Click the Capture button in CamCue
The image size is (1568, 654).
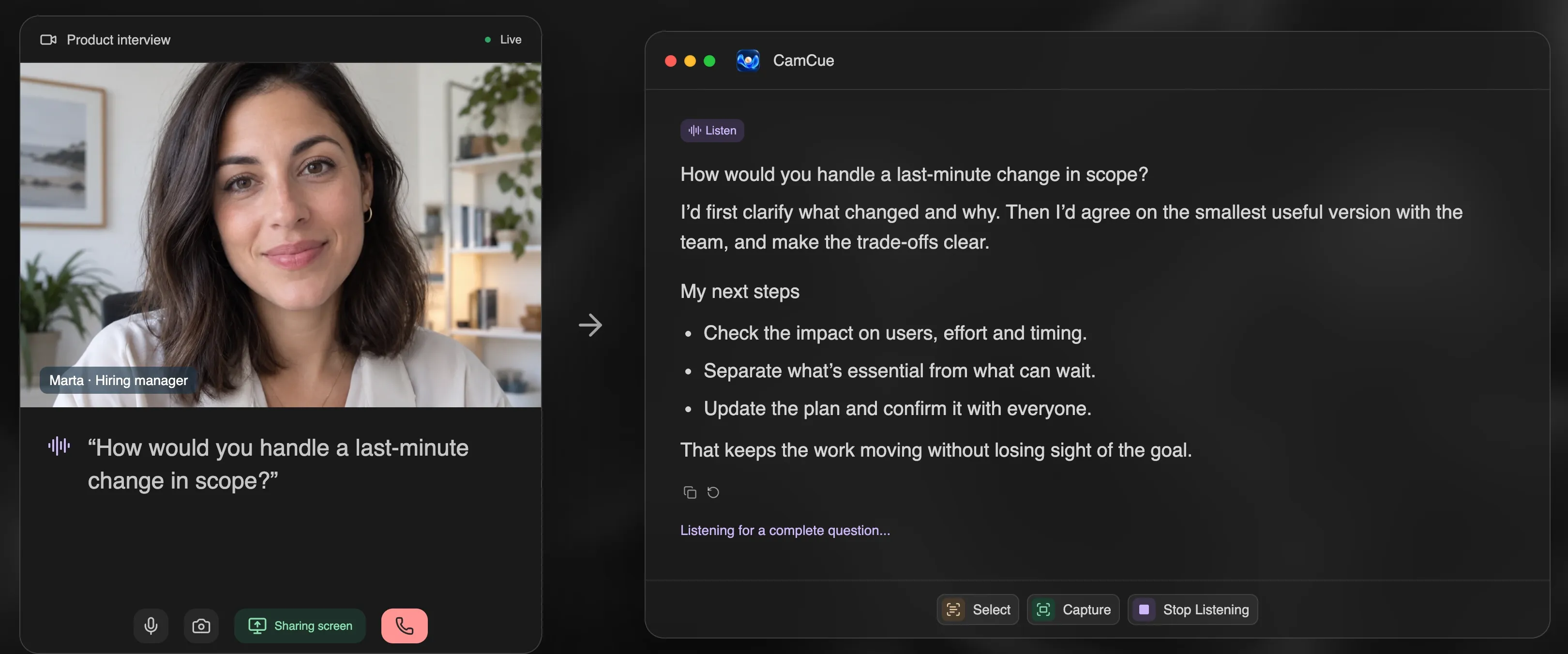pyautogui.click(x=1073, y=609)
